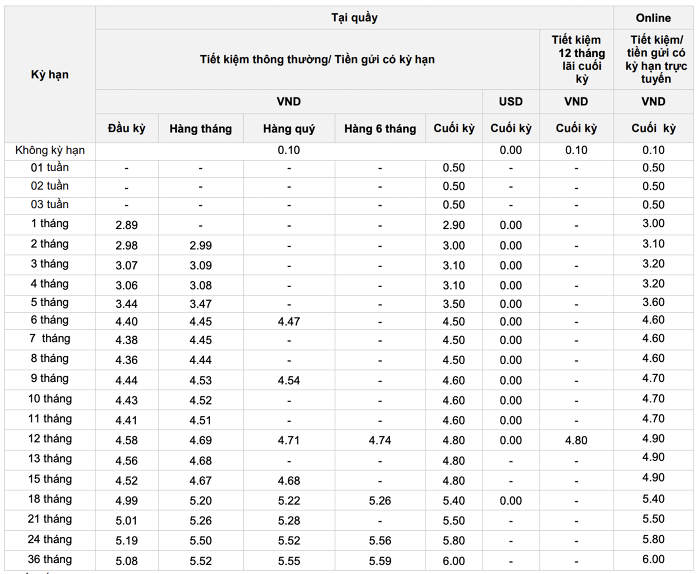Screen dimensions: 700x574
Task: Select the '01 tuần' row label
Action: pyautogui.click(x=50, y=168)
